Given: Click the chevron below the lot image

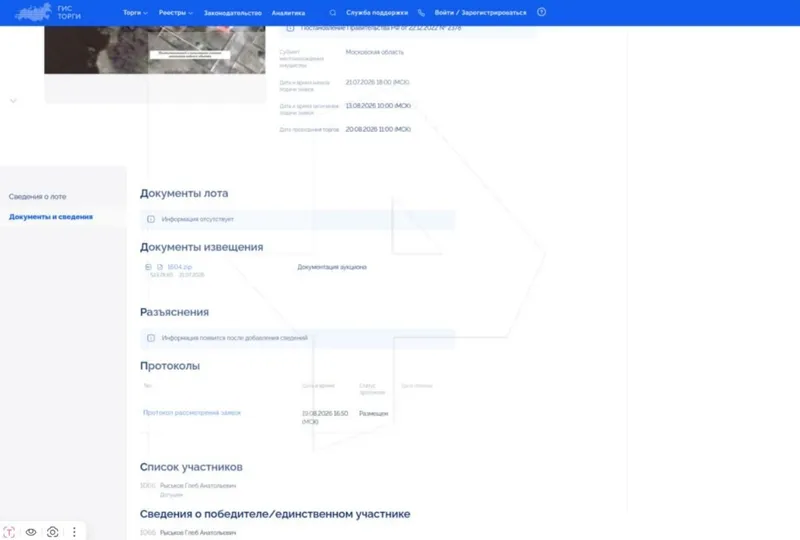Looking at the screenshot, I should [x=13, y=101].
